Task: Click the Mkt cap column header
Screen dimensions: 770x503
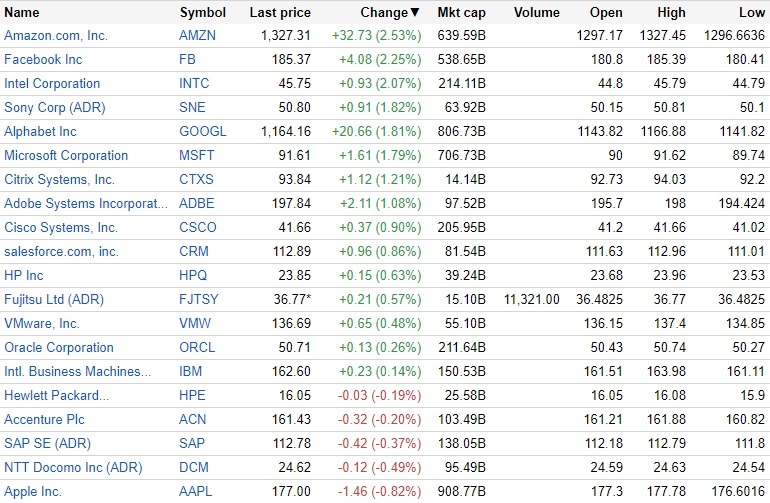Action: 463,13
